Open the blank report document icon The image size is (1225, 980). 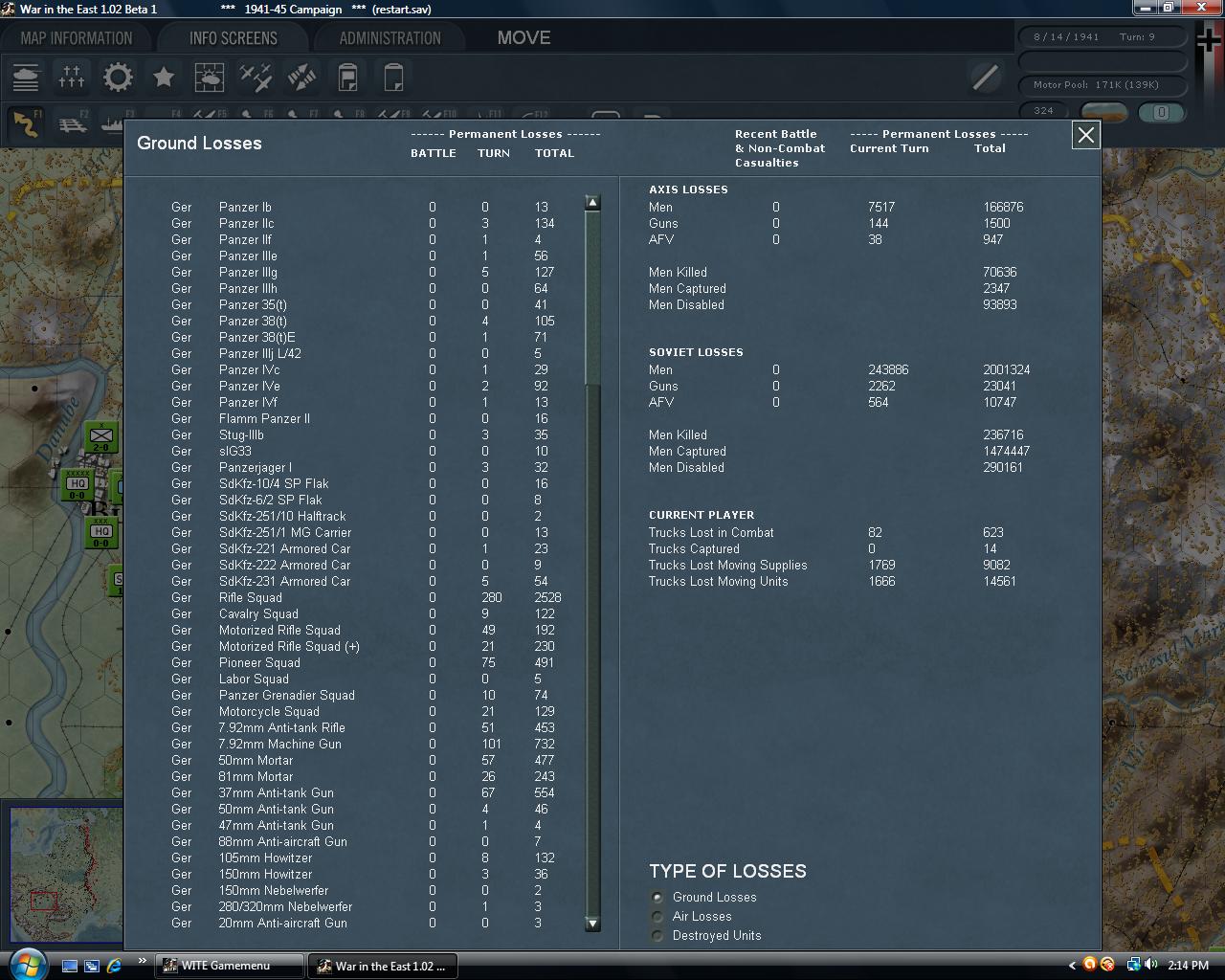393,77
